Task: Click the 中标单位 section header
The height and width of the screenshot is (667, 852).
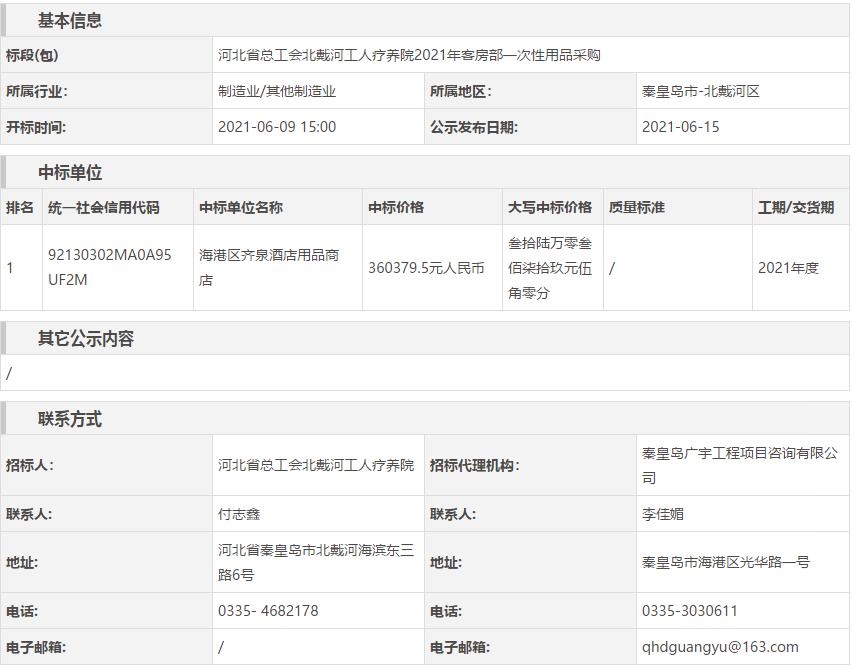Action: [70, 172]
